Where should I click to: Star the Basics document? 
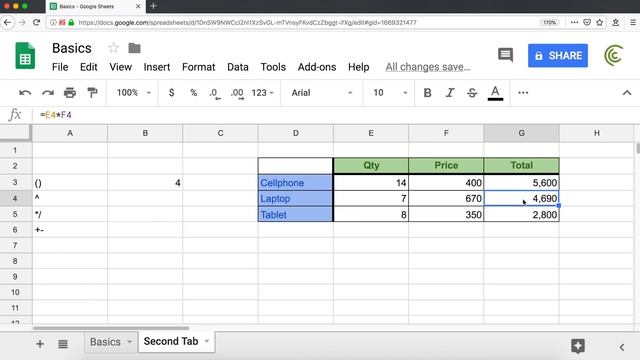tap(113, 48)
